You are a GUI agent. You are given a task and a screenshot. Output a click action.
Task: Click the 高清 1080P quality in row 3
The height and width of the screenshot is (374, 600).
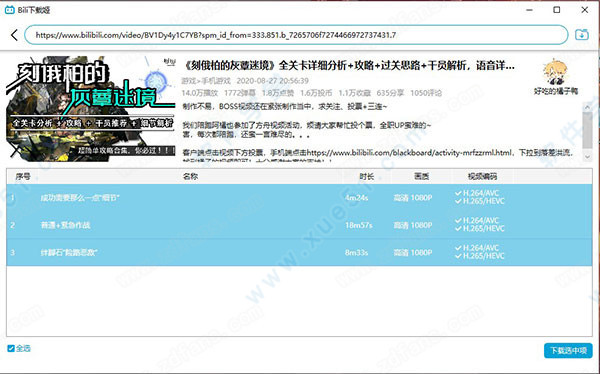[x=412, y=253]
